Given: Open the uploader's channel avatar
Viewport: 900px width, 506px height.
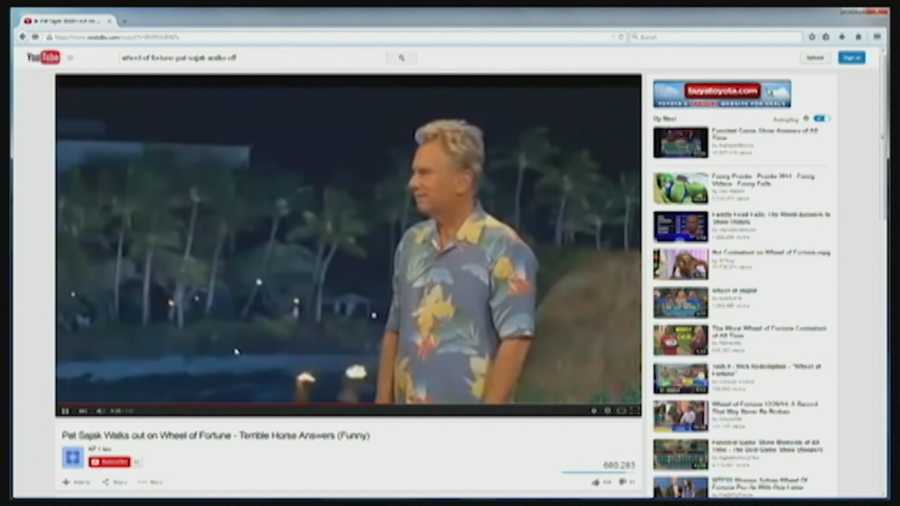Looking at the screenshot, I should [x=73, y=457].
